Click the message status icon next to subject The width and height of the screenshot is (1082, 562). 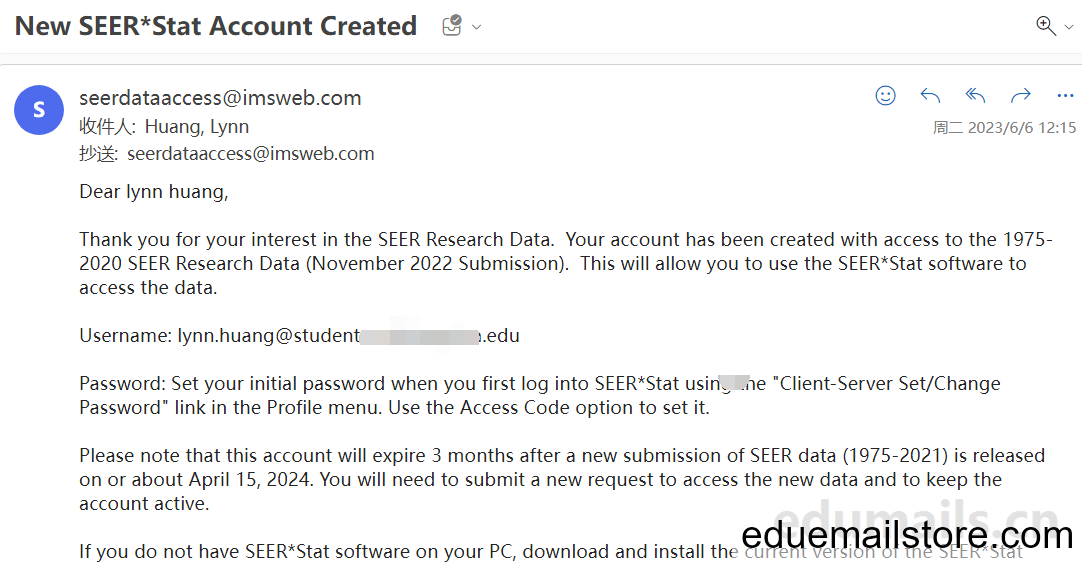[452, 26]
